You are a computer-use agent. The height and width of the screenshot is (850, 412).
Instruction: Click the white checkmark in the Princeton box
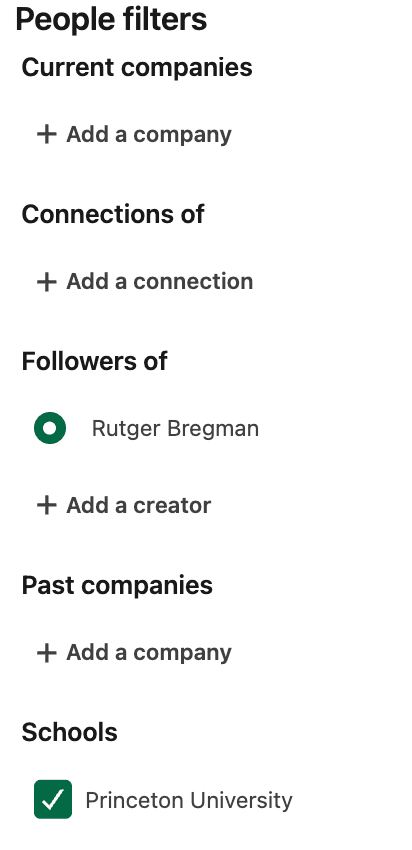pyautogui.click(x=53, y=800)
